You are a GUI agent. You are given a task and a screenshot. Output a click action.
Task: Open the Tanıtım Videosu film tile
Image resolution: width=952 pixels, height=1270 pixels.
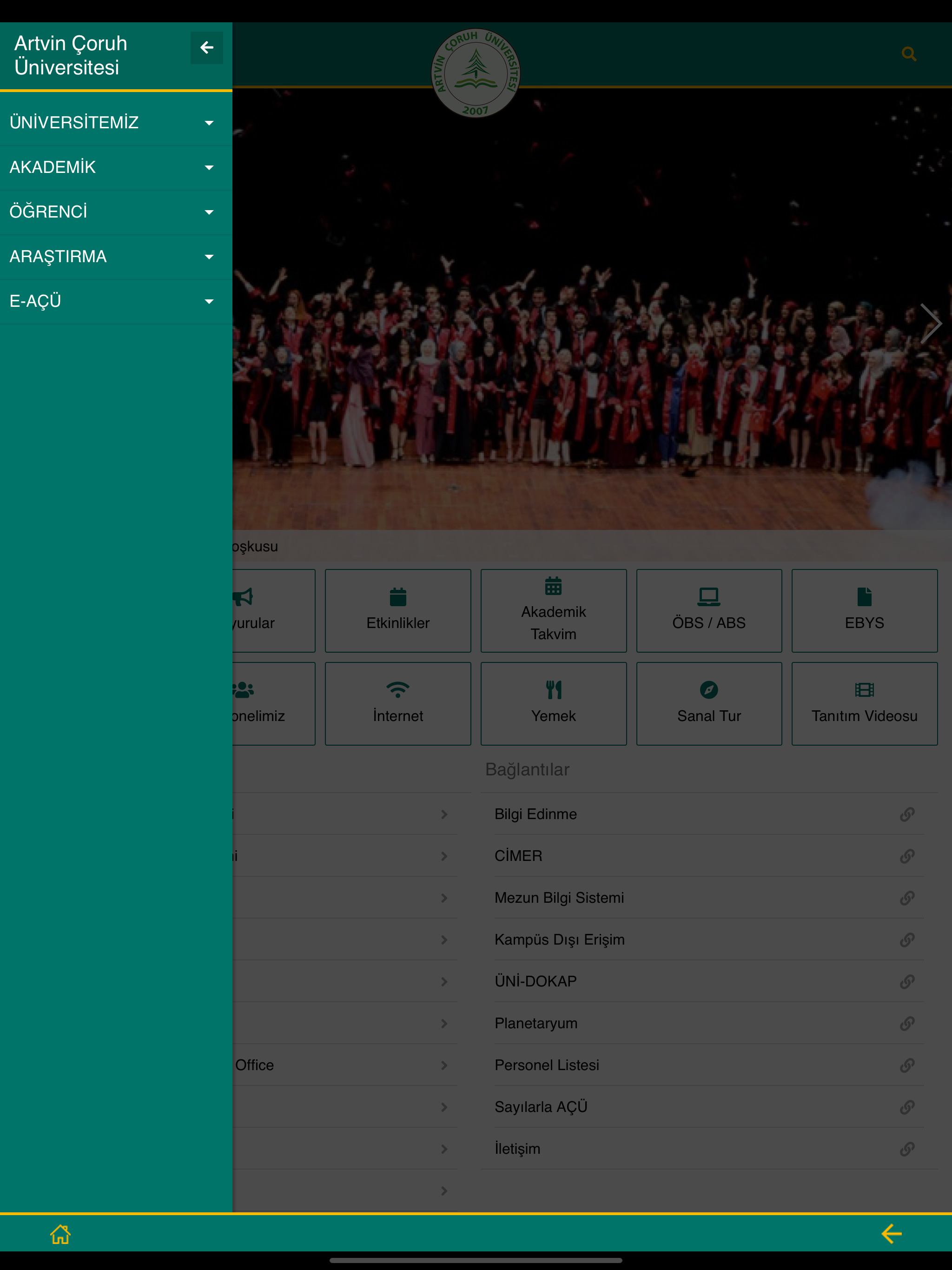tap(864, 703)
